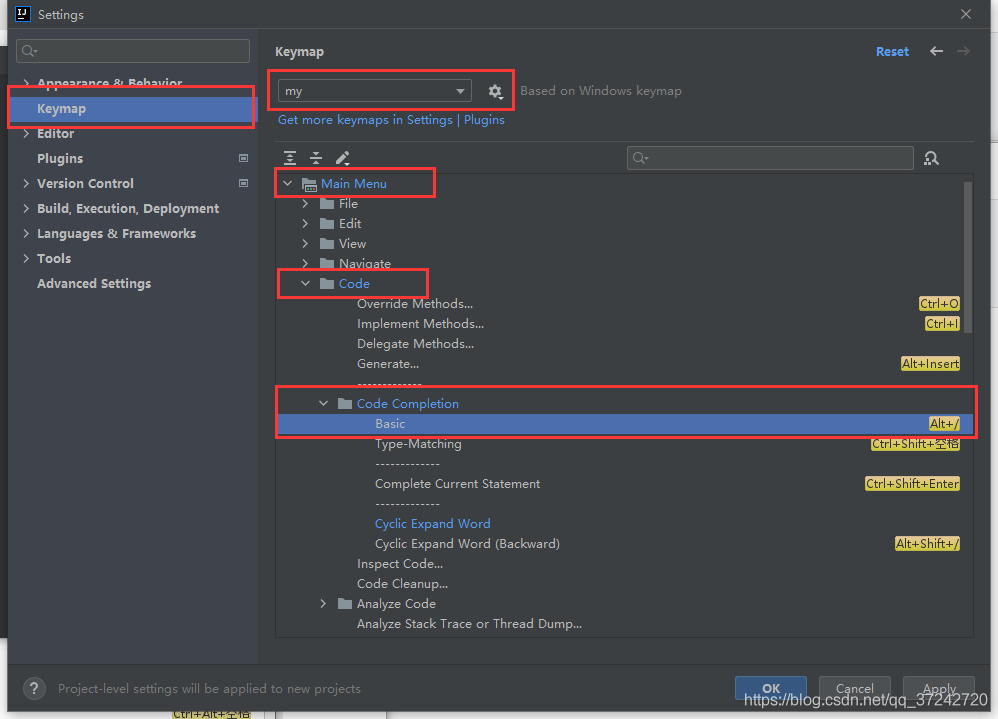The height and width of the screenshot is (719, 998).
Task: Go forward with the right arrow
Action: (963, 51)
